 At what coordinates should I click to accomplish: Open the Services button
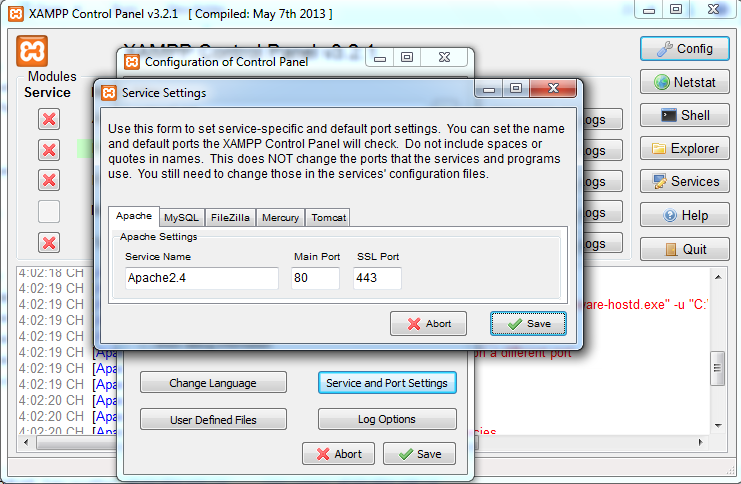coord(684,181)
